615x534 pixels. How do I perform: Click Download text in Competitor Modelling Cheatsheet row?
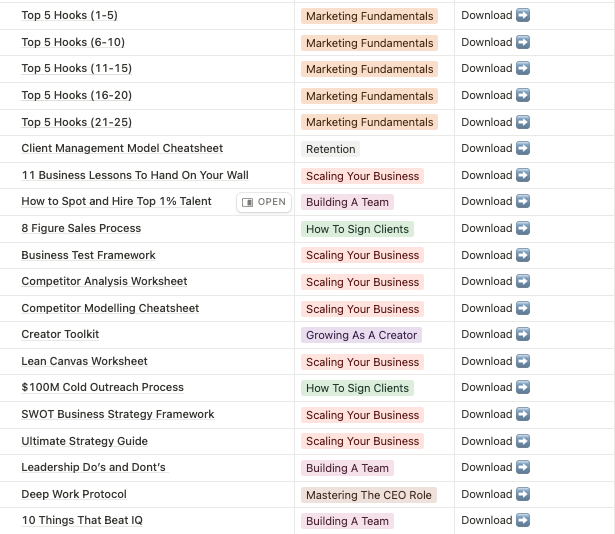(487, 308)
